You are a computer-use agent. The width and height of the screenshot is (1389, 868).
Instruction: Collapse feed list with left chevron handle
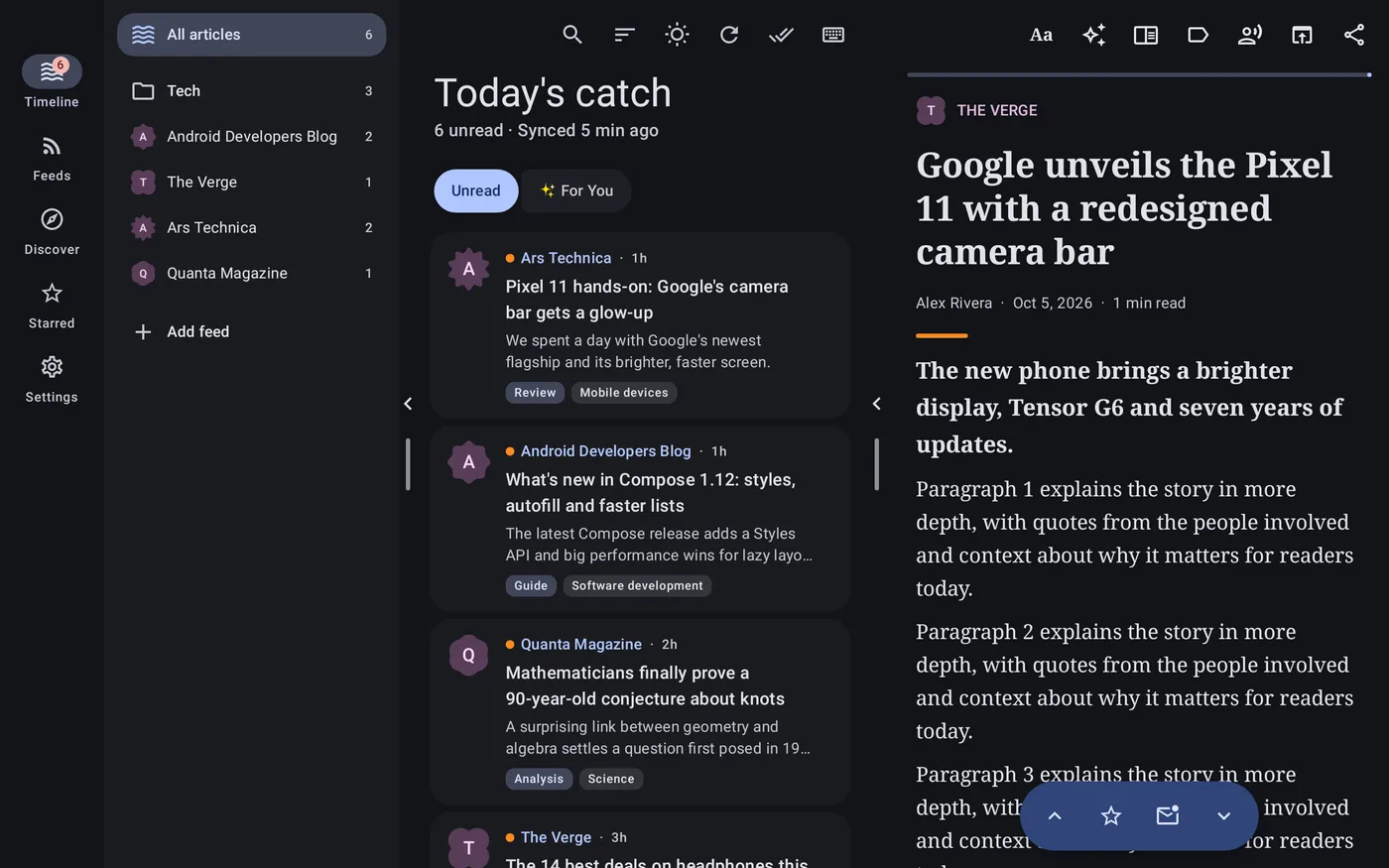click(408, 404)
